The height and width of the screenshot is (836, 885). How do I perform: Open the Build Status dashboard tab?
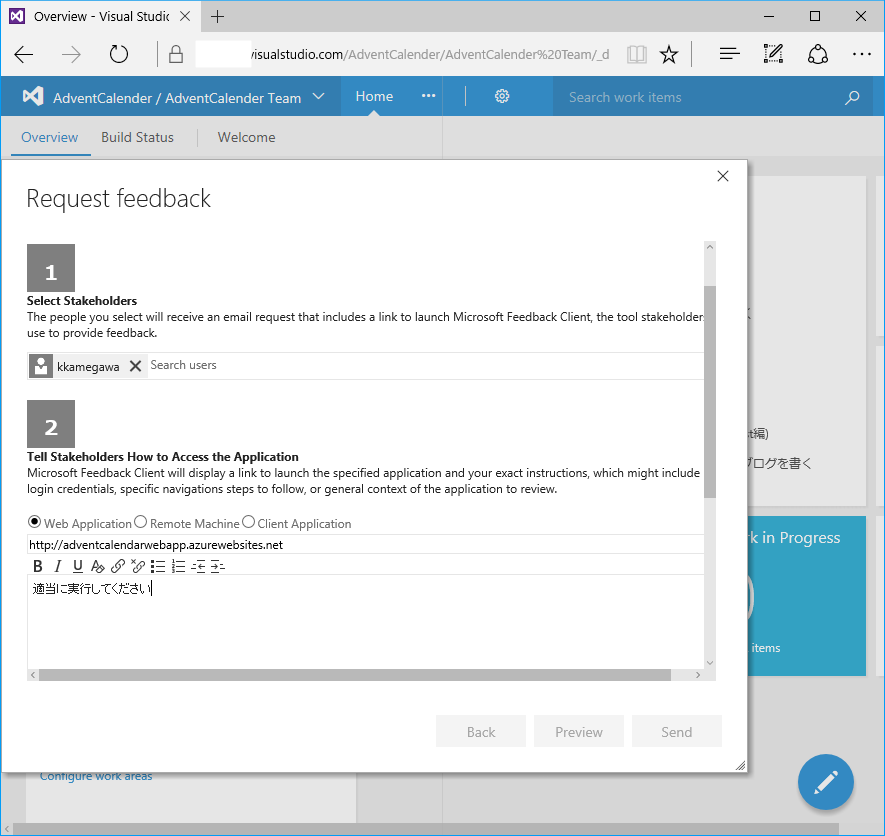[x=137, y=137]
